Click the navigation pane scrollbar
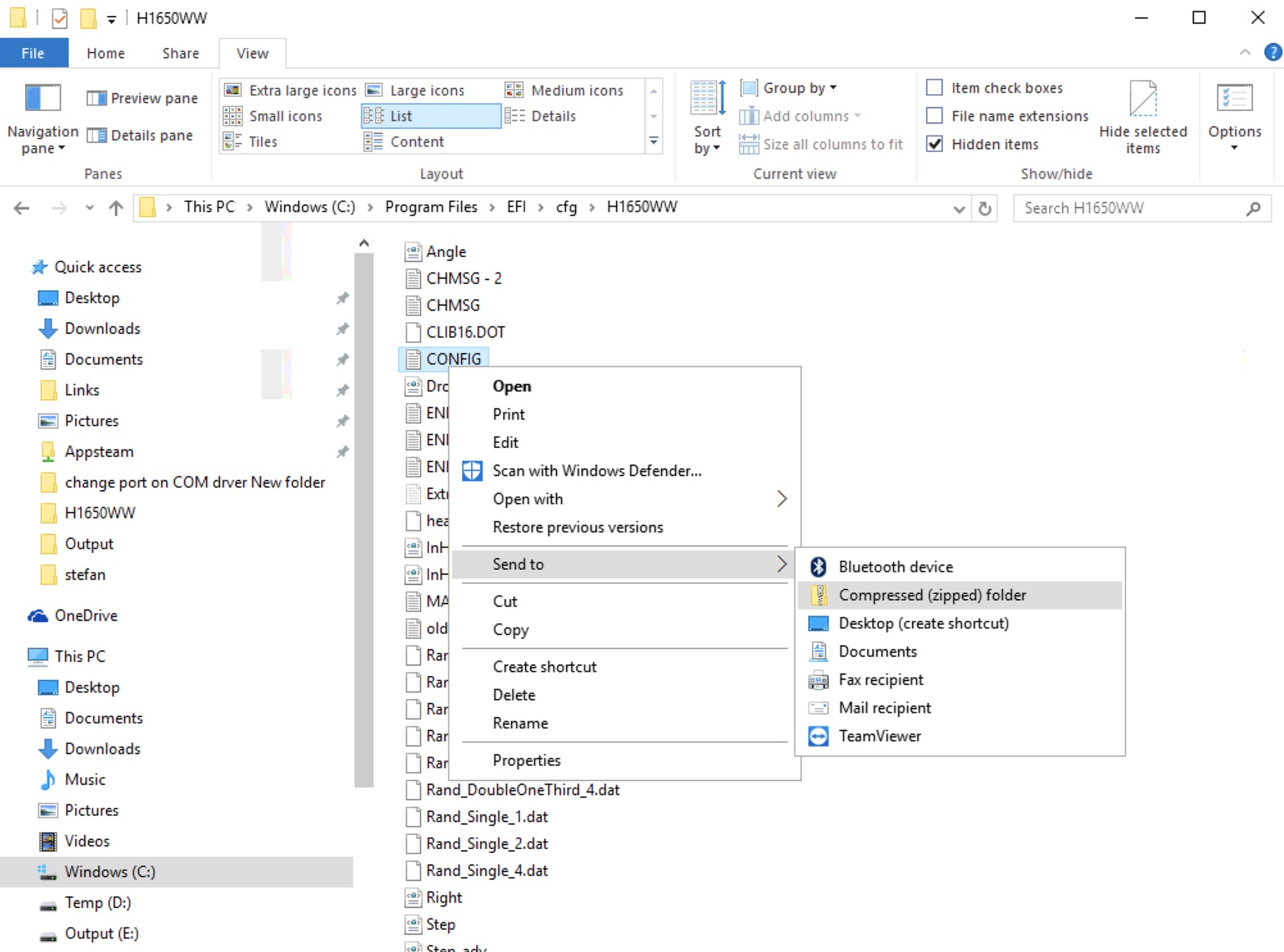The height and width of the screenshot is (952, 1284). coord(364,520)
